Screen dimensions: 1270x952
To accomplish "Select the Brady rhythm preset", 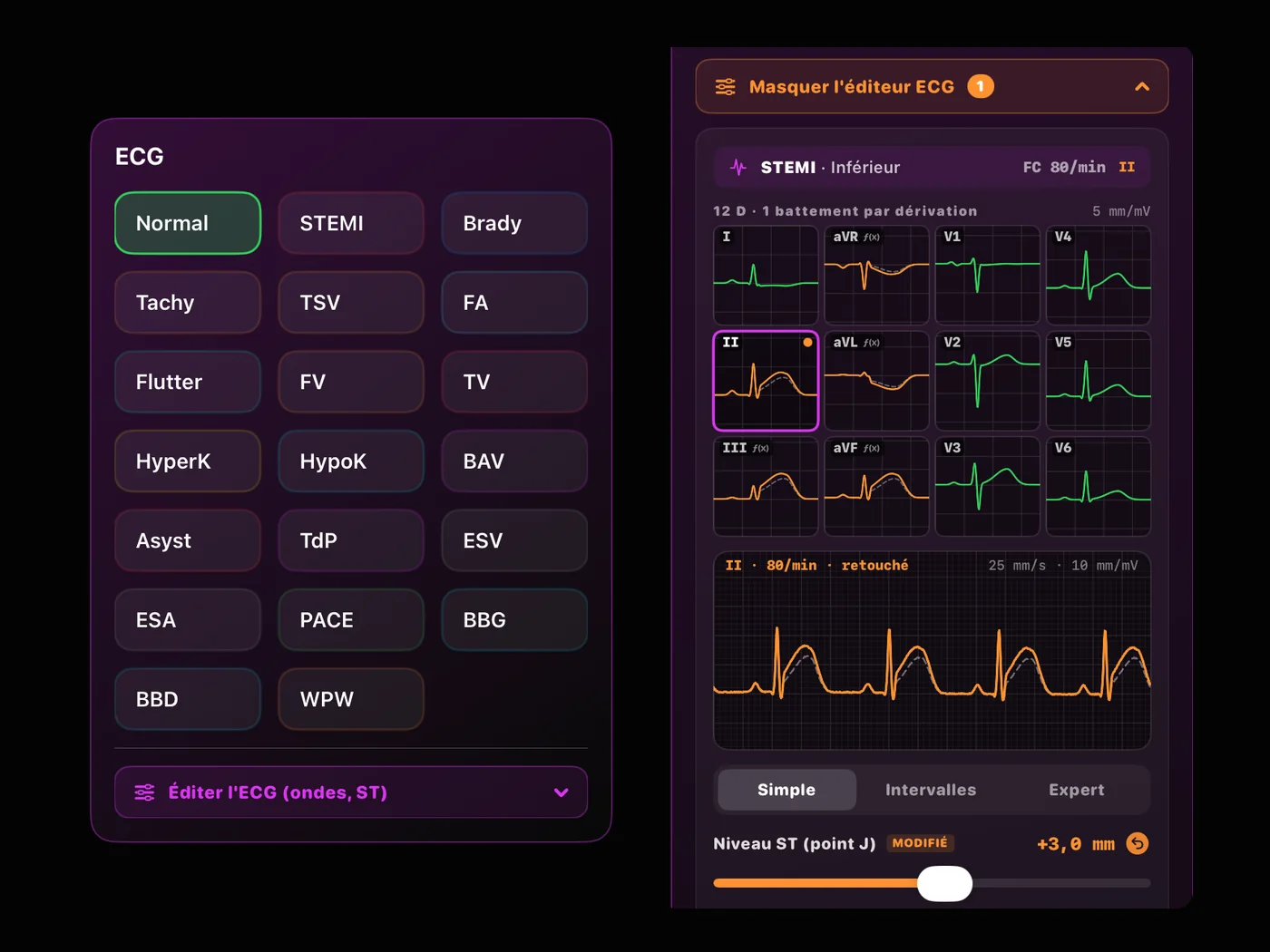I will [x=514, y=223].
